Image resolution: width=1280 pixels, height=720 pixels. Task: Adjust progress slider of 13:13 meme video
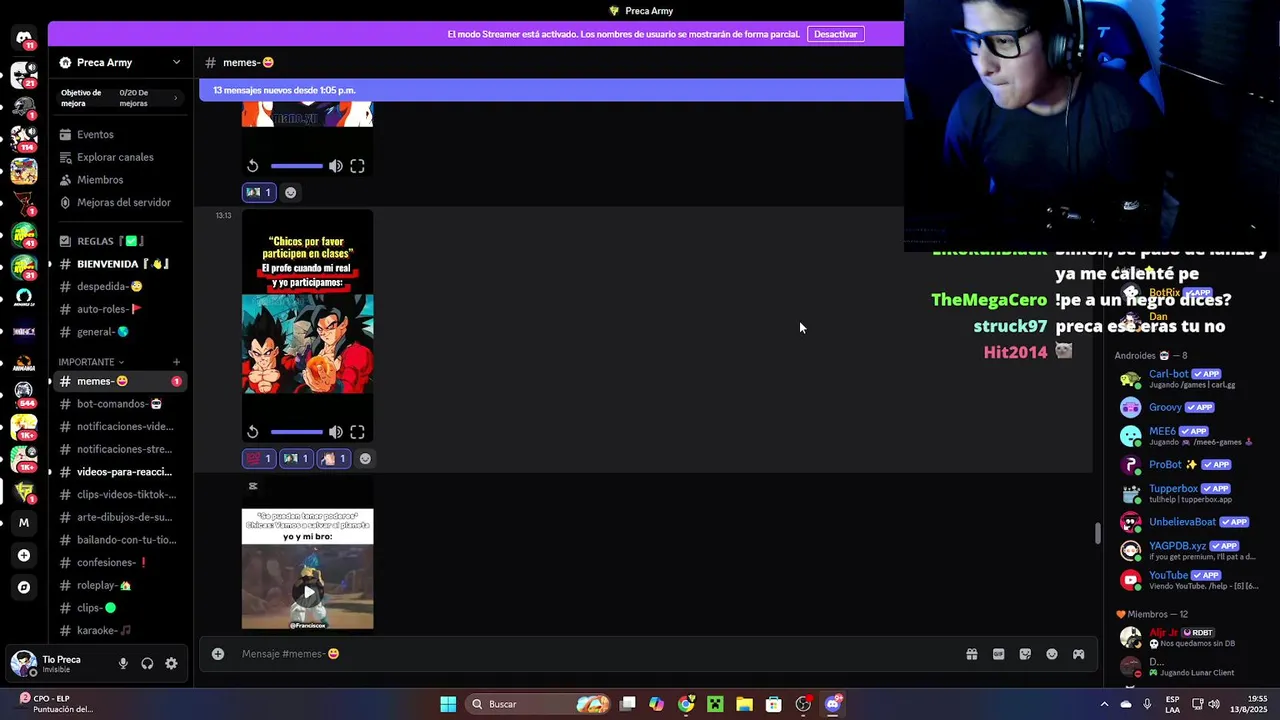click(x=297, y=432)
